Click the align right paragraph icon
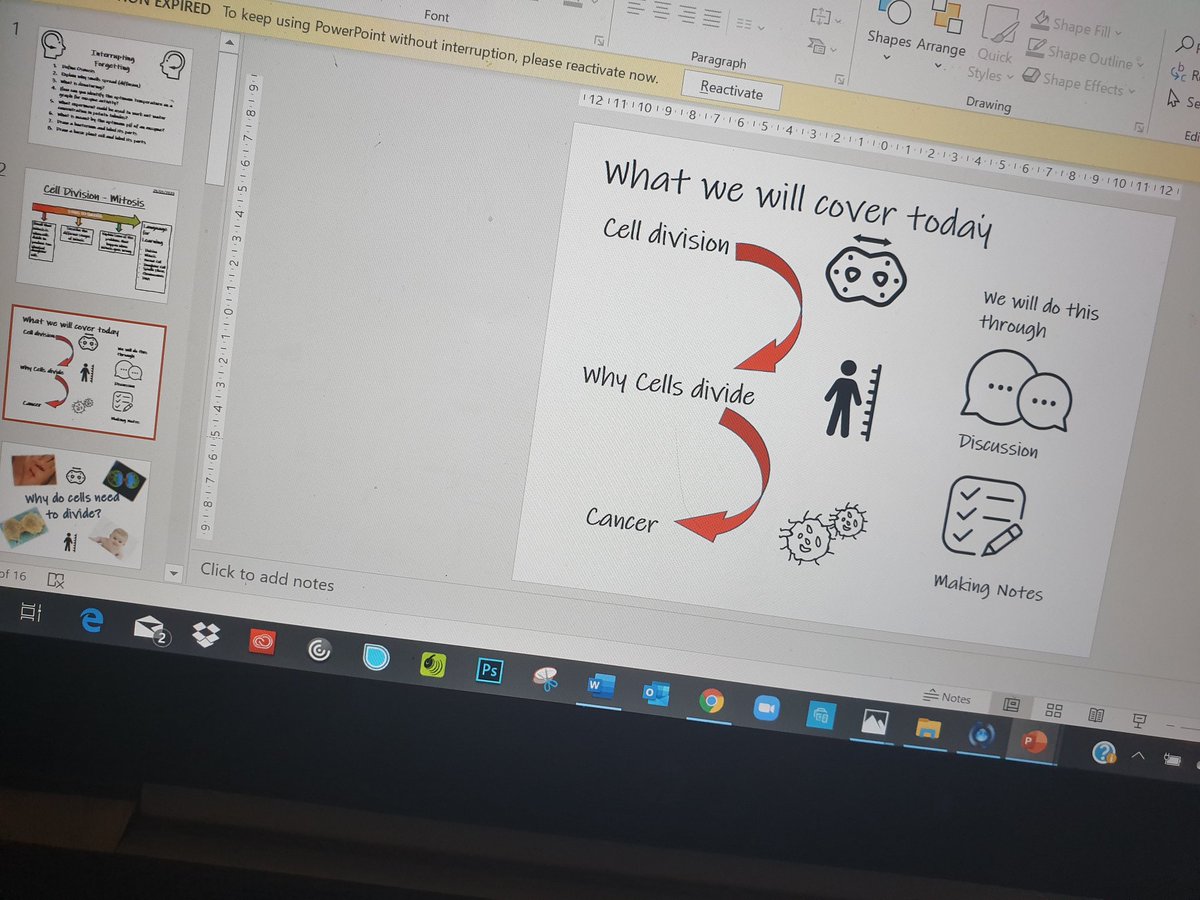 point(686,13)
